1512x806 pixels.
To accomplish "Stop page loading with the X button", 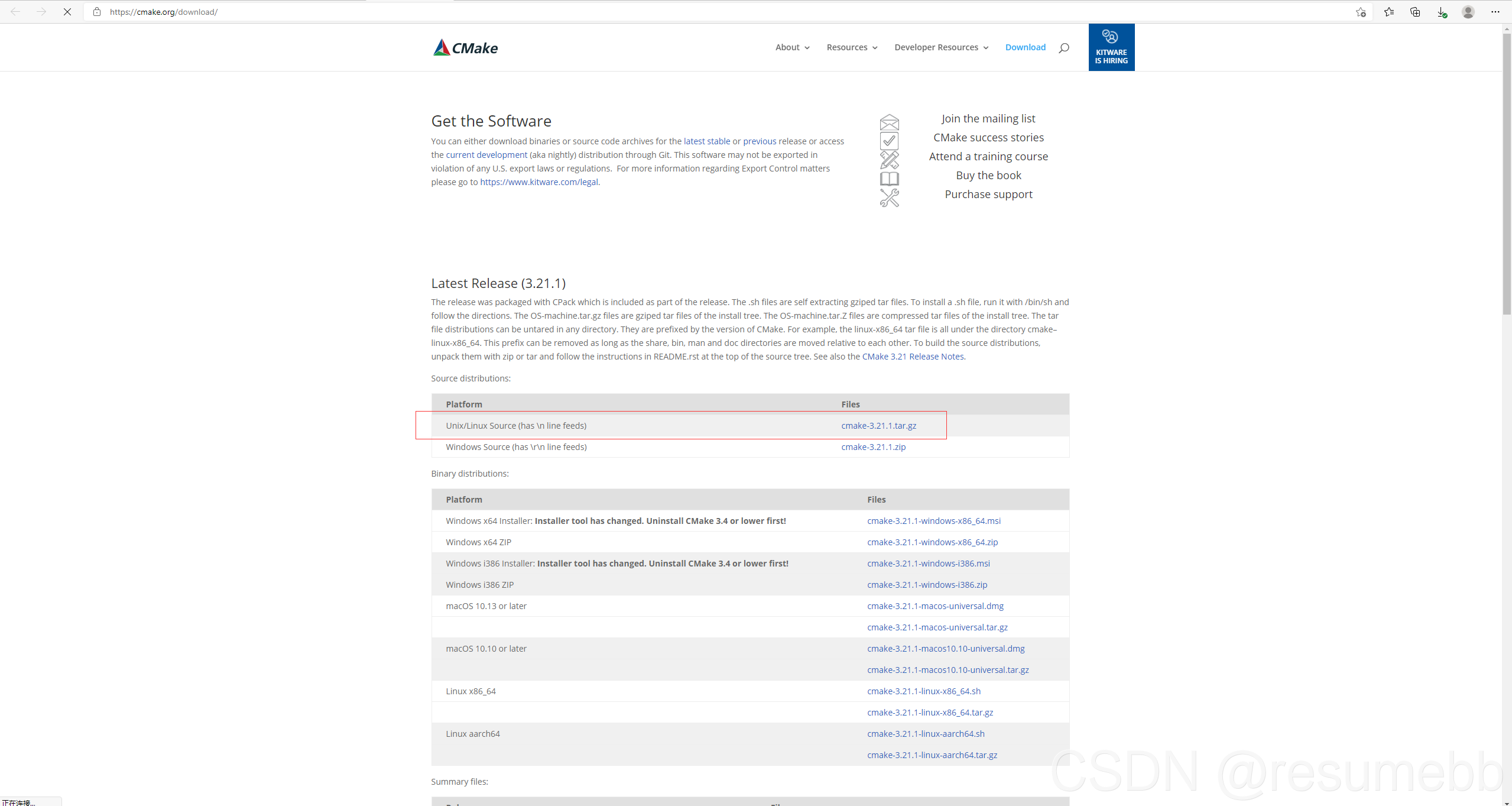I will (x=67, y=12).
